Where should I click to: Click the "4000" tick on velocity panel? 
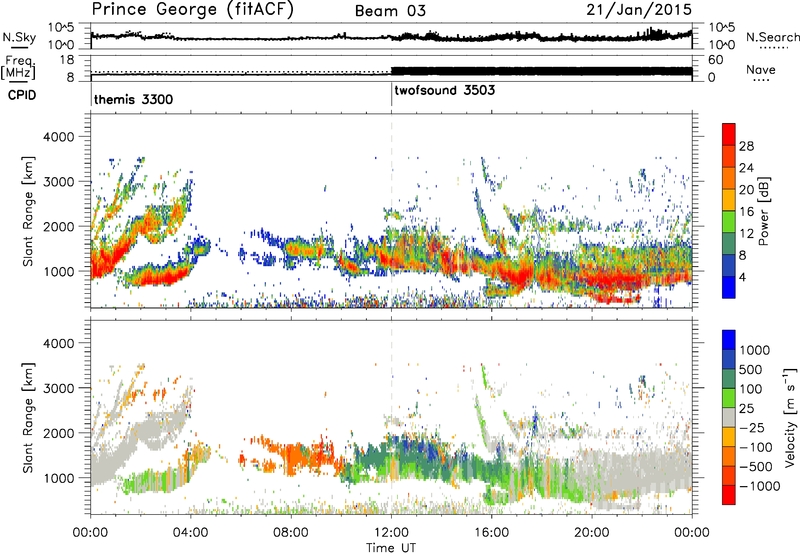(x=58, y=343)
